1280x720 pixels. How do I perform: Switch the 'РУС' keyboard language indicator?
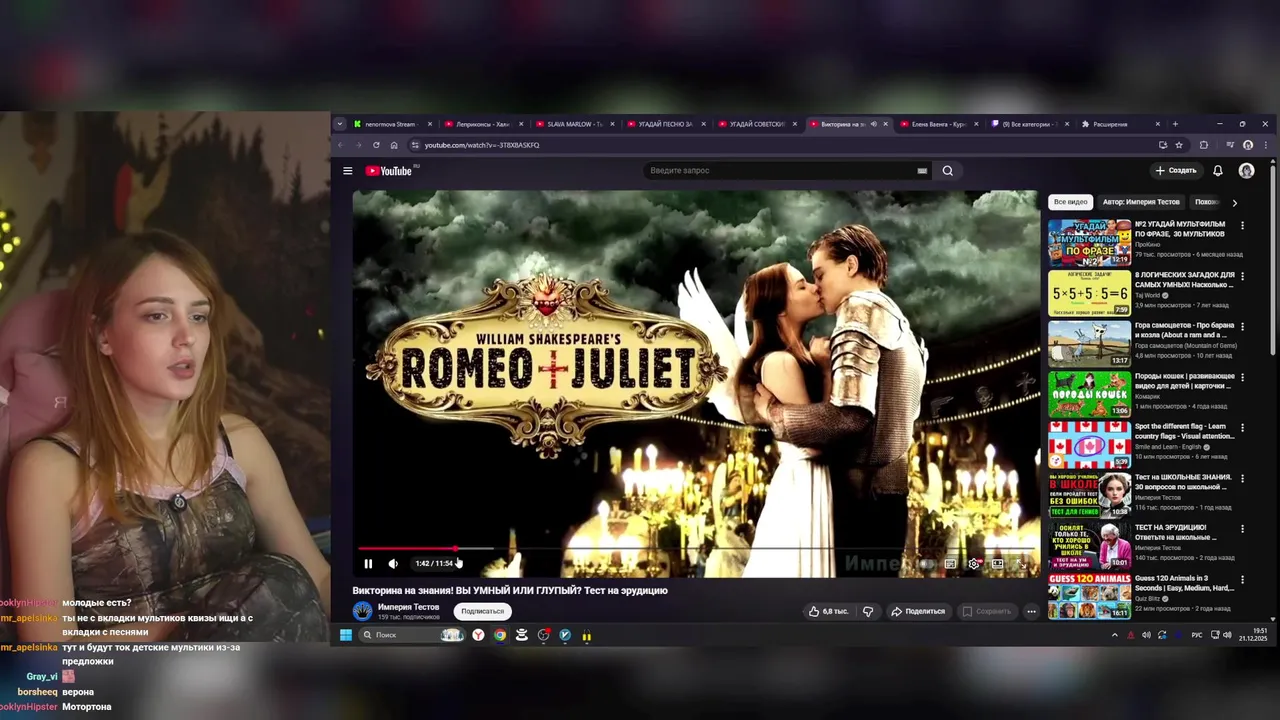pyautogui.click(x=1197, y=635)
